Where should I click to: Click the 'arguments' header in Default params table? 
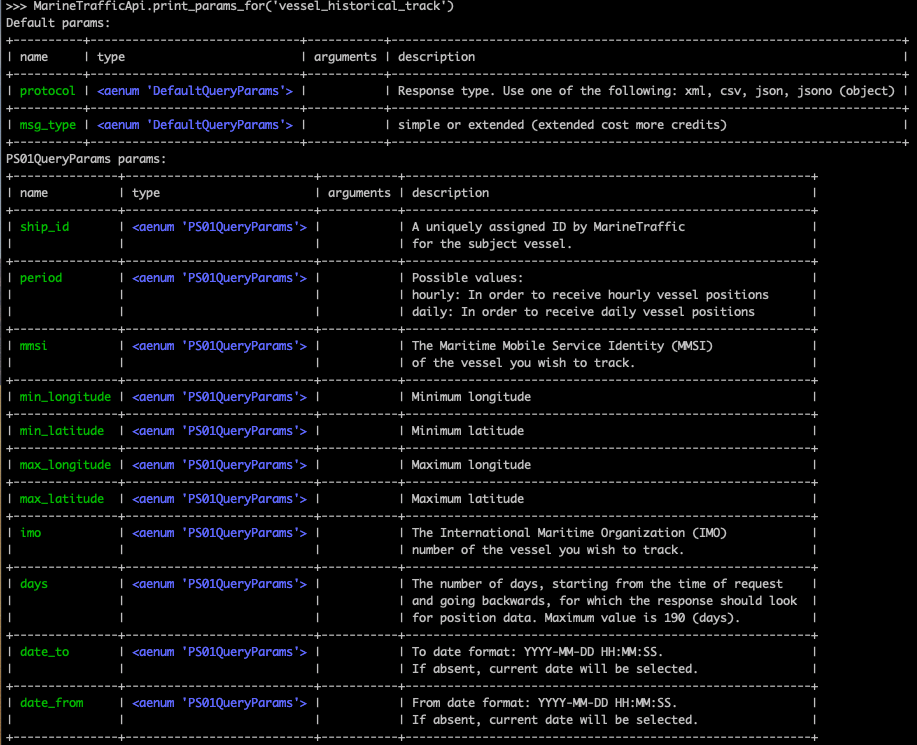click(x=345, y=57)
